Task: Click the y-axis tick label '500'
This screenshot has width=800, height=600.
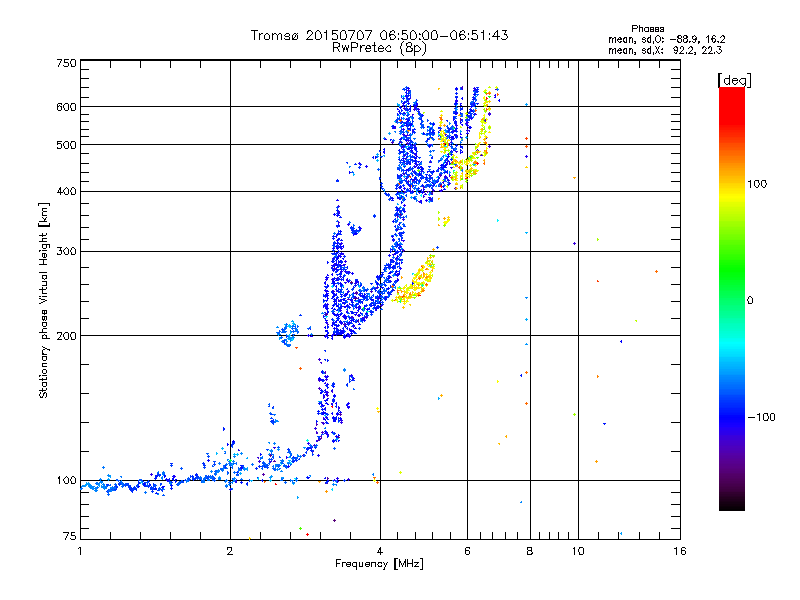Action: tap(66, 145)
